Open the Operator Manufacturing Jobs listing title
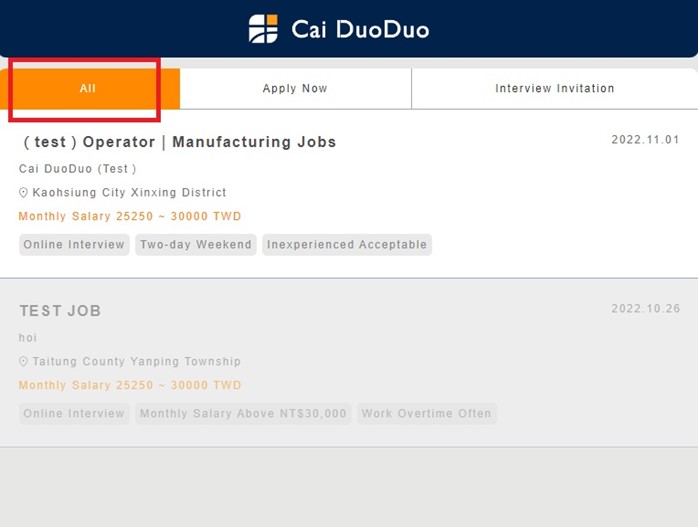 [x=179, y=142]
